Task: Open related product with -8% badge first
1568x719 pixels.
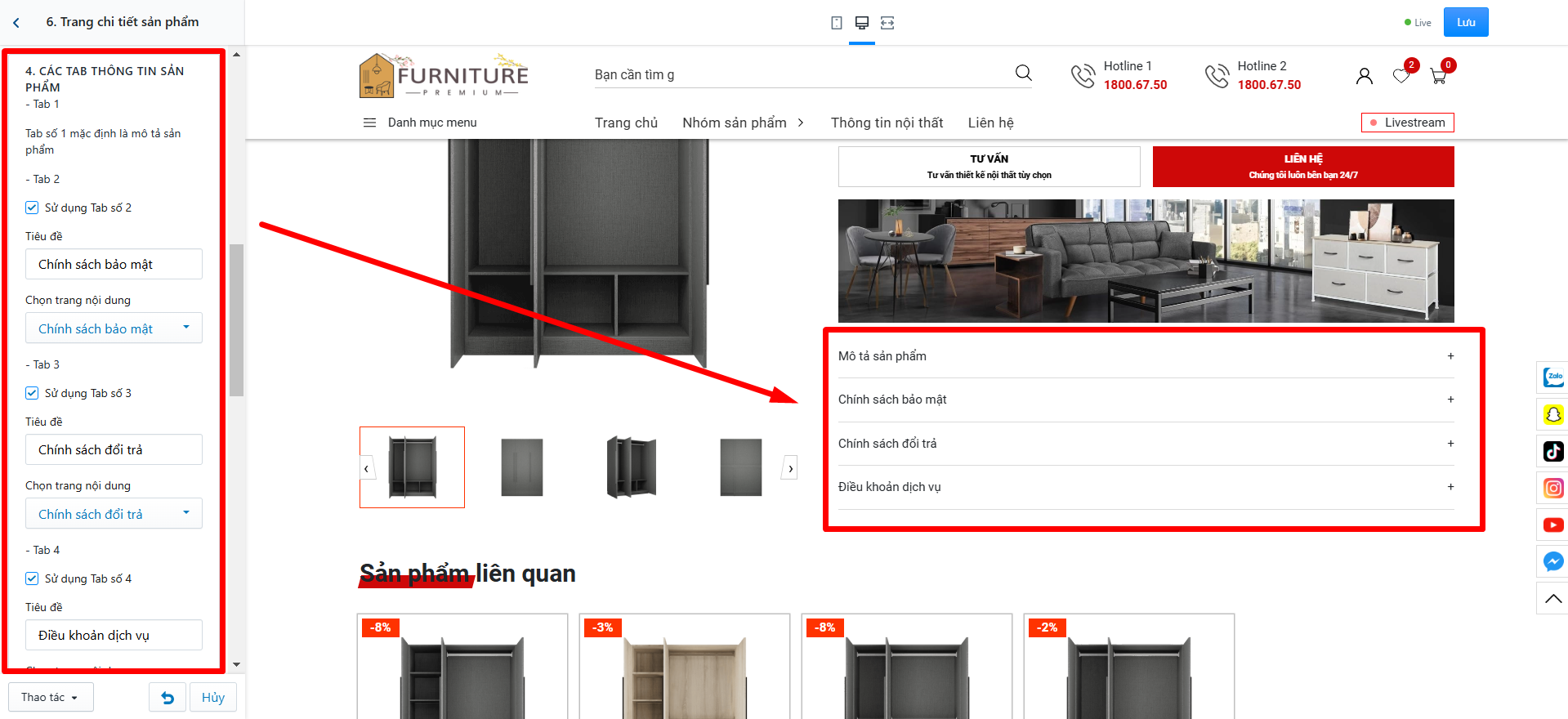Action: click(462, 666)
